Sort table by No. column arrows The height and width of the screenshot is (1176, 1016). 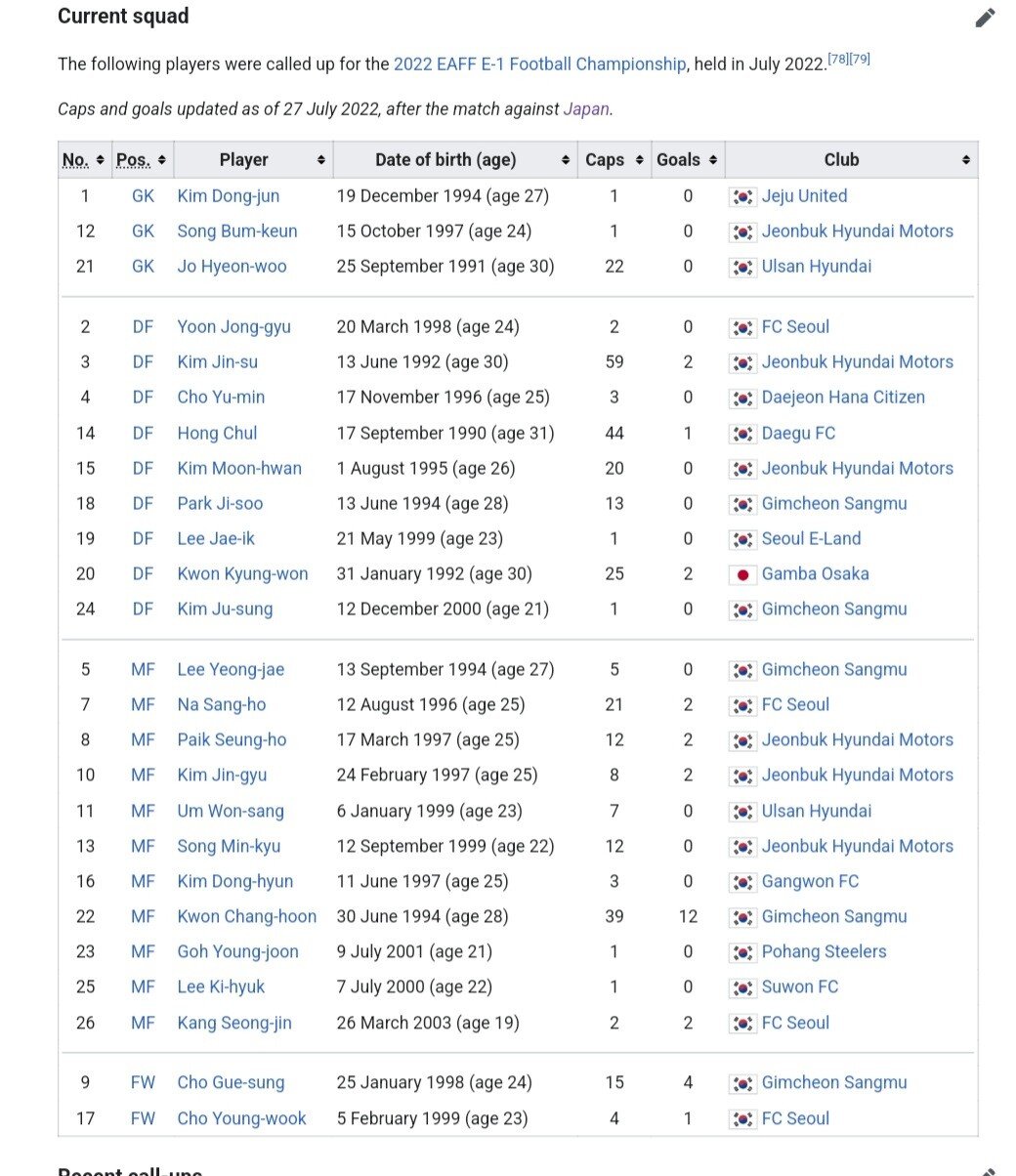click(101, 160)
